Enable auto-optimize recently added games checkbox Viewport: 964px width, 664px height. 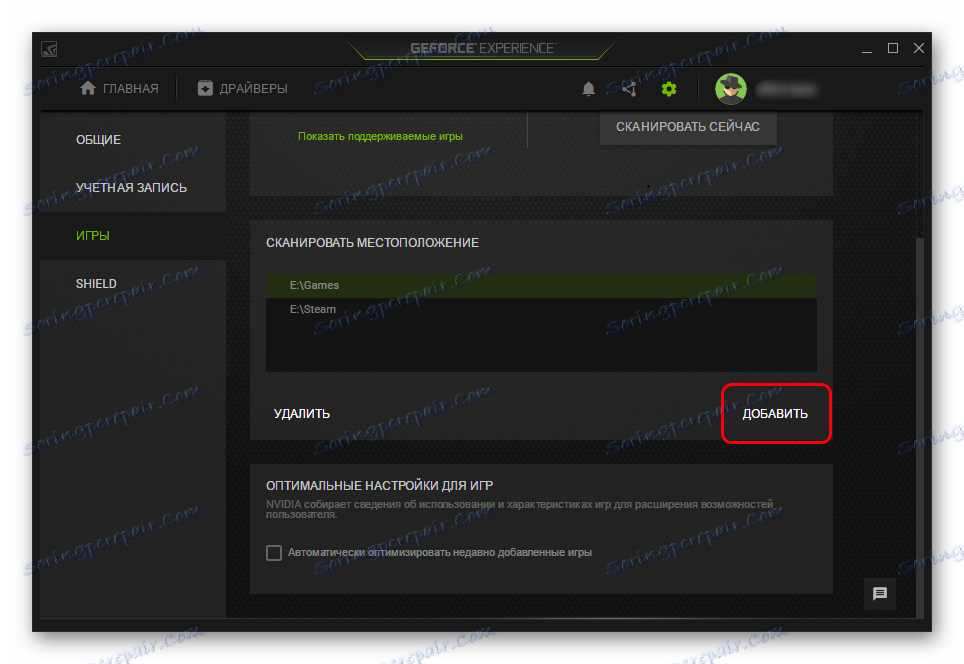(274, 553)
